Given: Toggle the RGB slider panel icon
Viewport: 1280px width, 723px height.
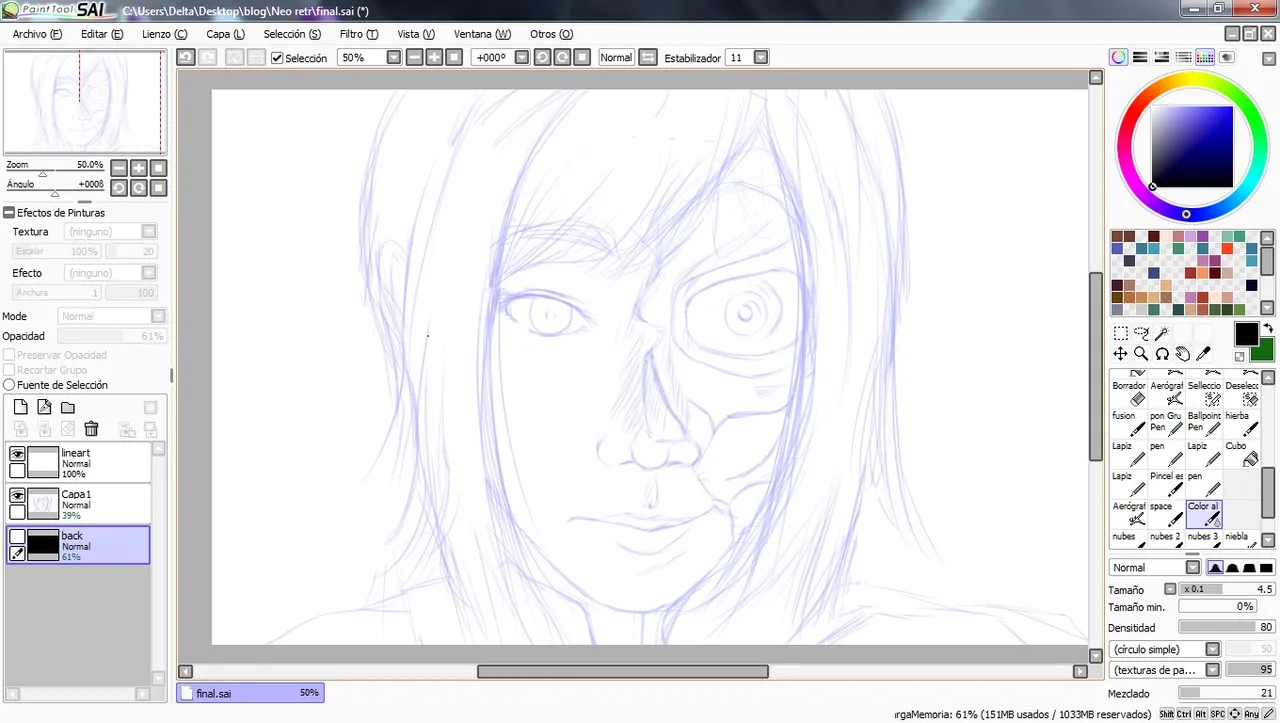Looking at the screenshot, I should click(x=1139, y=58).
